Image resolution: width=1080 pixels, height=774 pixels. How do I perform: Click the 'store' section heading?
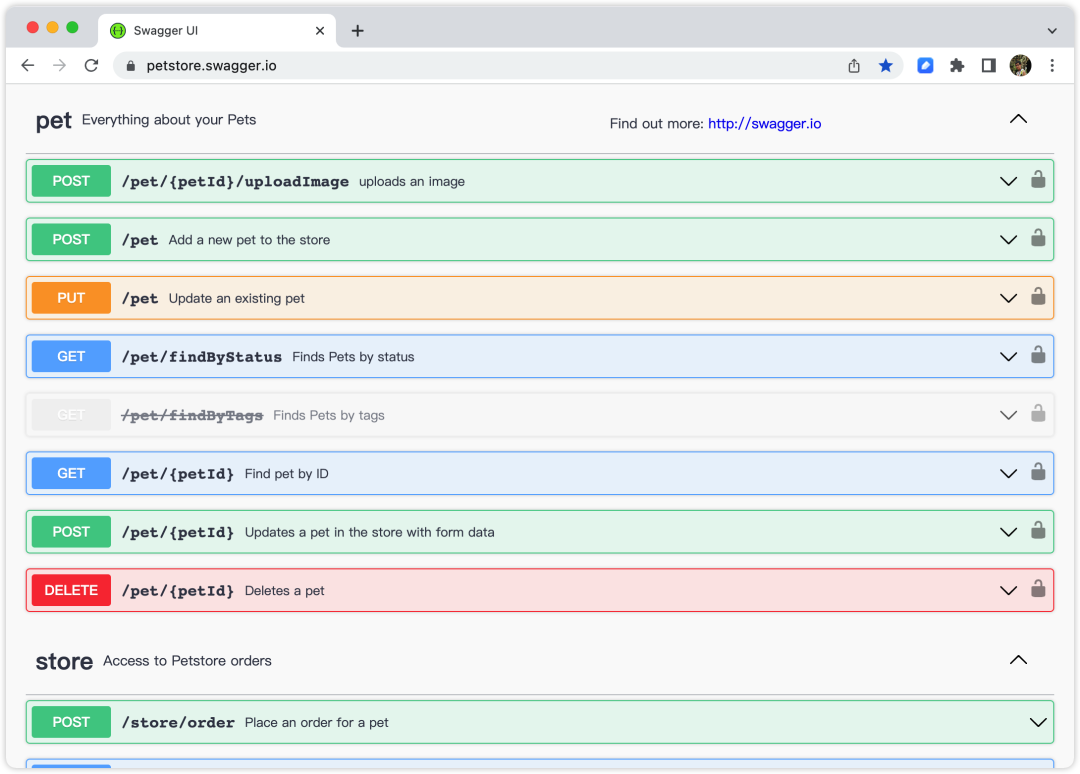(x=64, y=661)
